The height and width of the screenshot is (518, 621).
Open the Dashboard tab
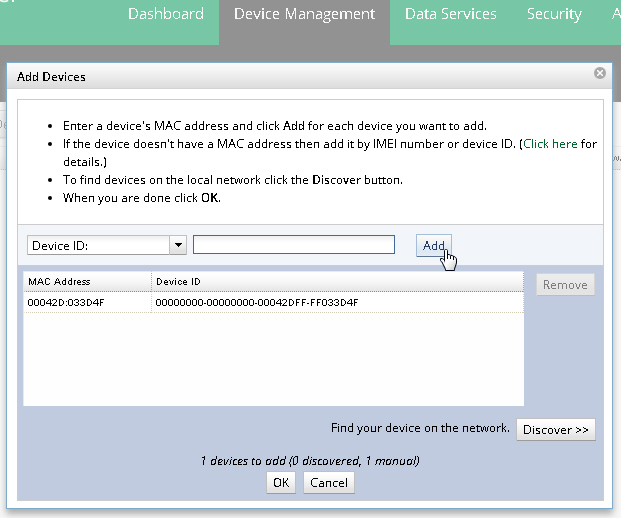pos(166,14)
